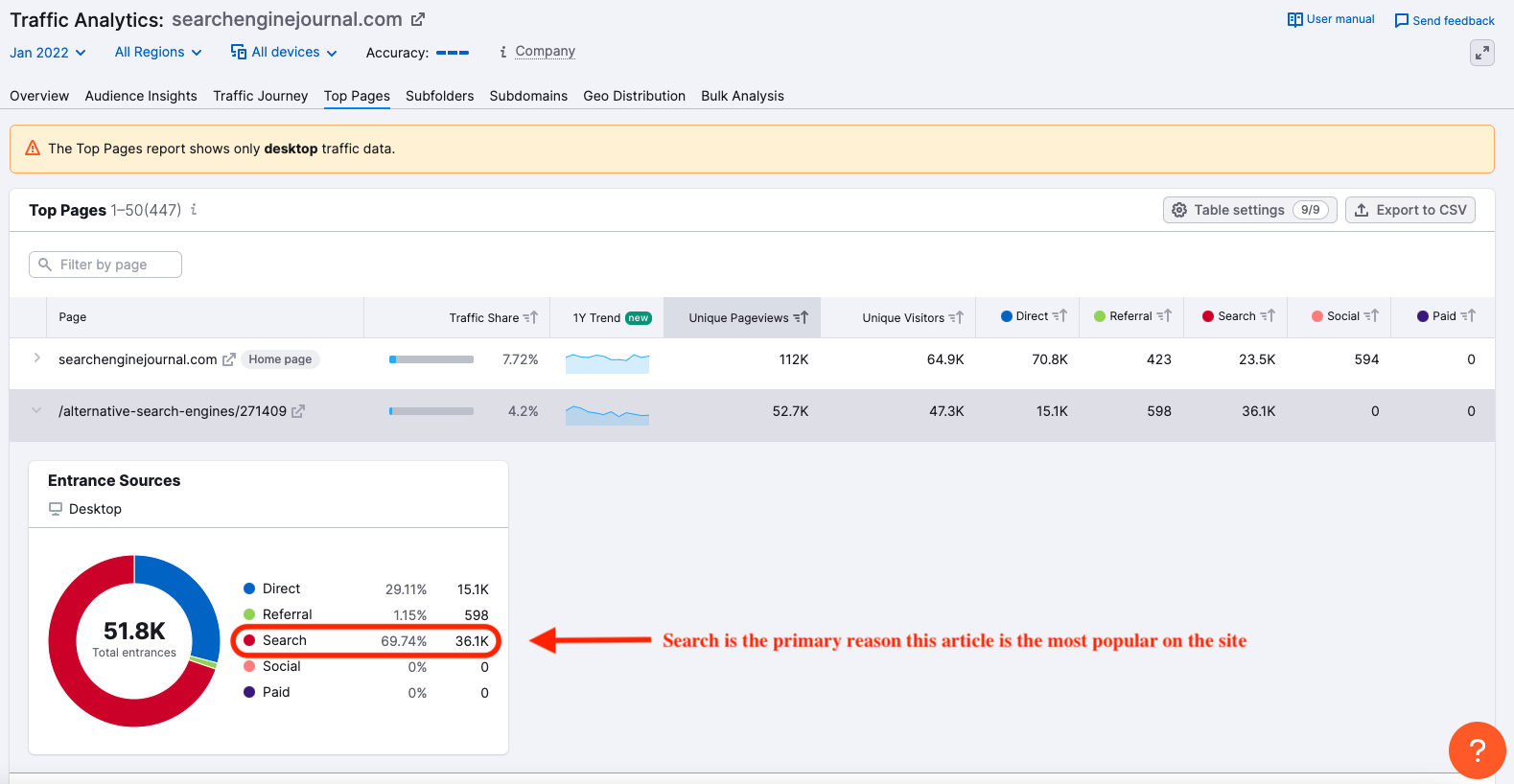1514x784 pixels.
Task: Click the Desktop monitor icon
Action: (x=56, y=509)
